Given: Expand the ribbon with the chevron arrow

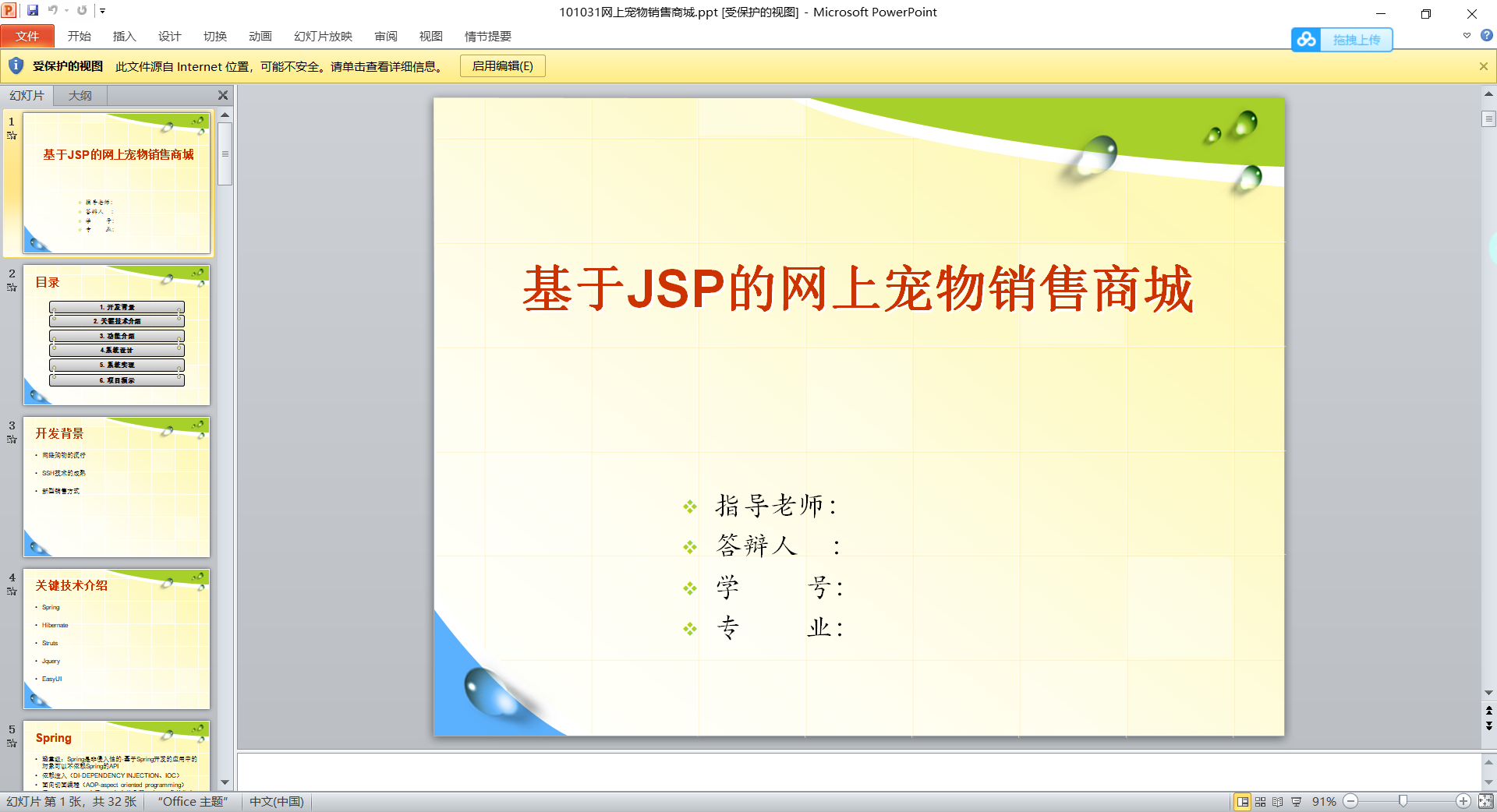Looking at the screenshot, I should tap(1467, 36).
